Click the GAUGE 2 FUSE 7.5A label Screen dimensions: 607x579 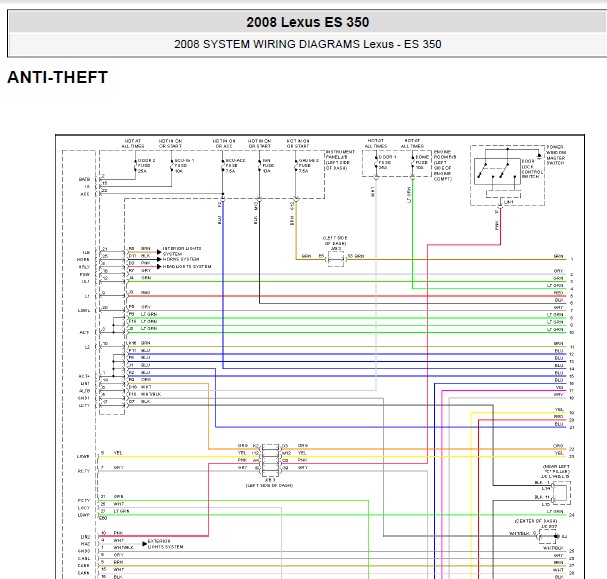(x=309, y=165)
